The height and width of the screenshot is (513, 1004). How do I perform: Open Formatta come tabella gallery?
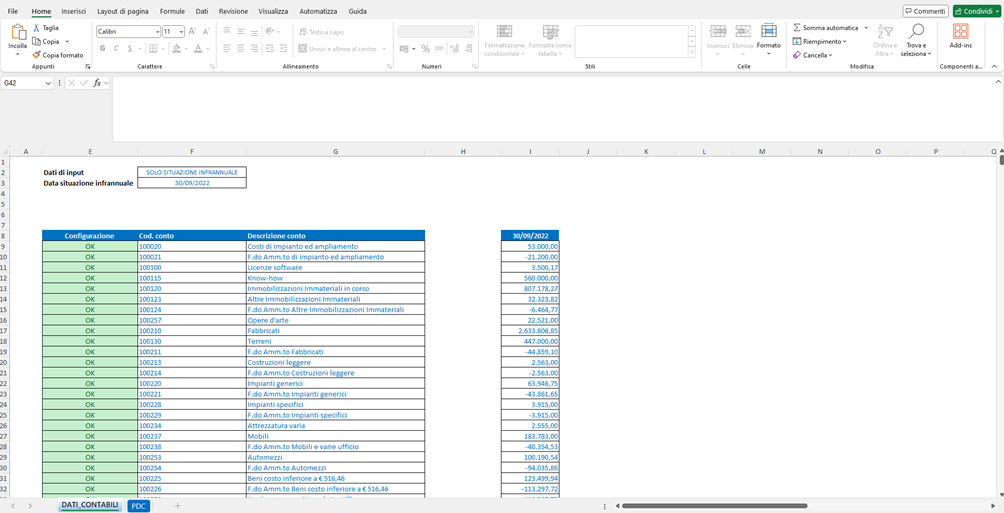click(x=550, y=41)
